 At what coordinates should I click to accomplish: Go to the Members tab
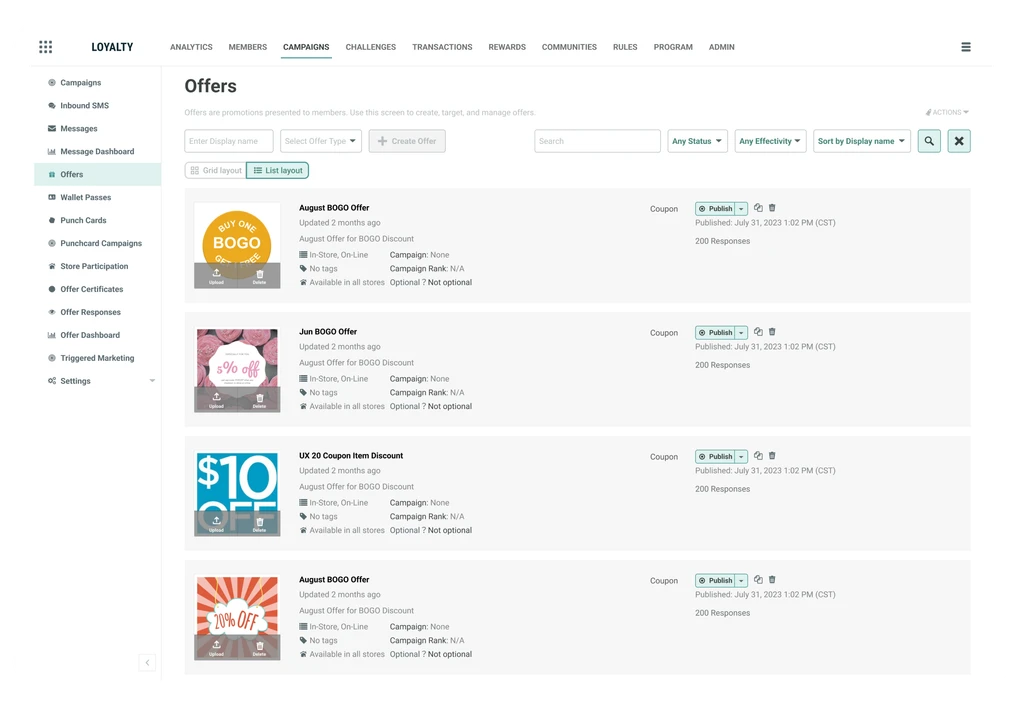coord(248,47)
